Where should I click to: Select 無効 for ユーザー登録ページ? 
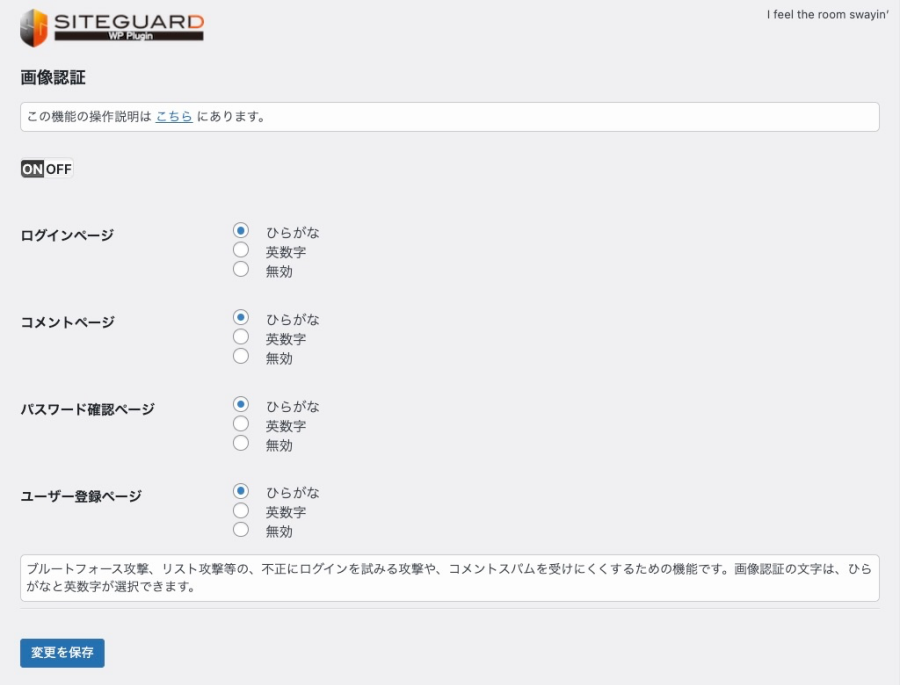pos(240,529)
